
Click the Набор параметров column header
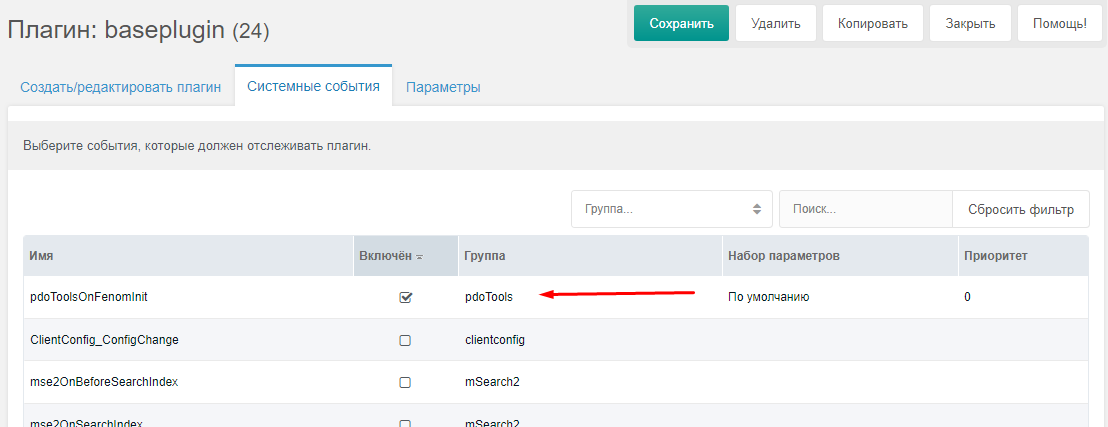tap(839, 256)
